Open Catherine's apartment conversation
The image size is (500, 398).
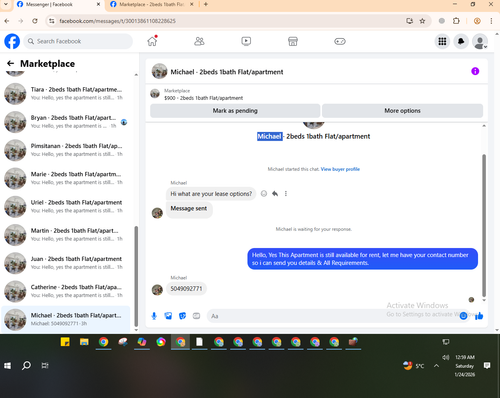(66, 291)
